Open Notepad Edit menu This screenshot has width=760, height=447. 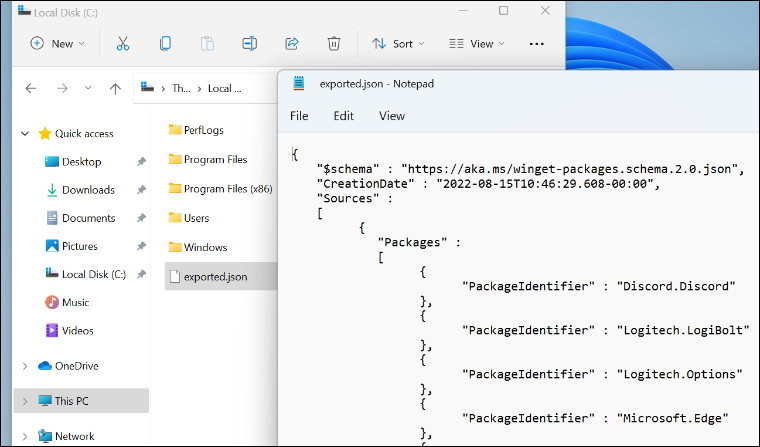click(x=344, y=116)
